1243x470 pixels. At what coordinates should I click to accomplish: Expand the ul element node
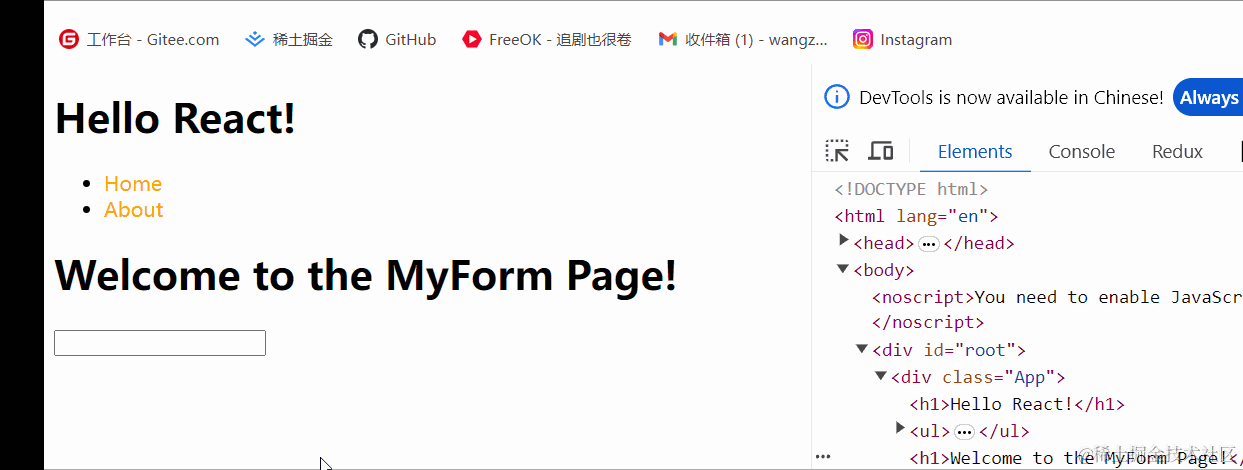[900, 429]
